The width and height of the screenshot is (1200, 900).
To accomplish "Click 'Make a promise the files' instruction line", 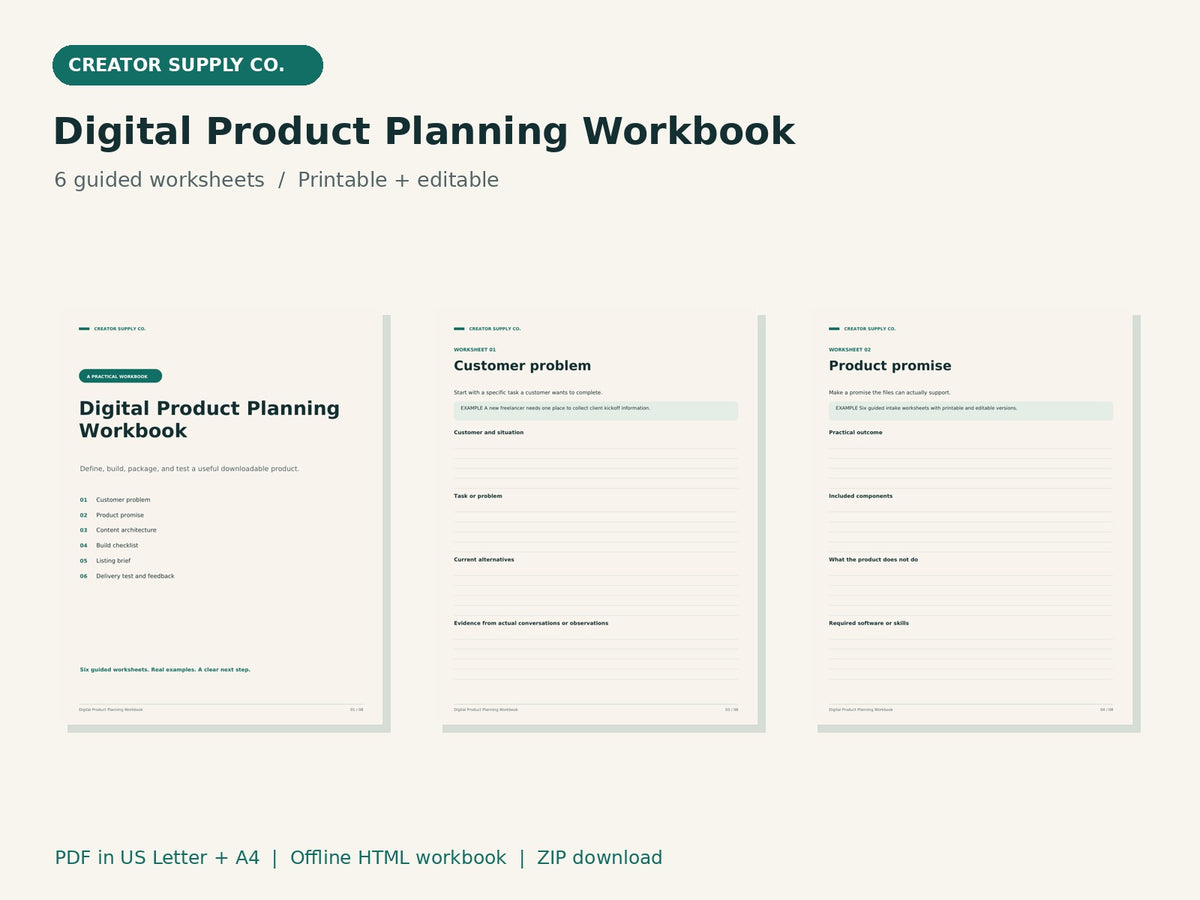I will pyautogui.click(x=890, y=393).
